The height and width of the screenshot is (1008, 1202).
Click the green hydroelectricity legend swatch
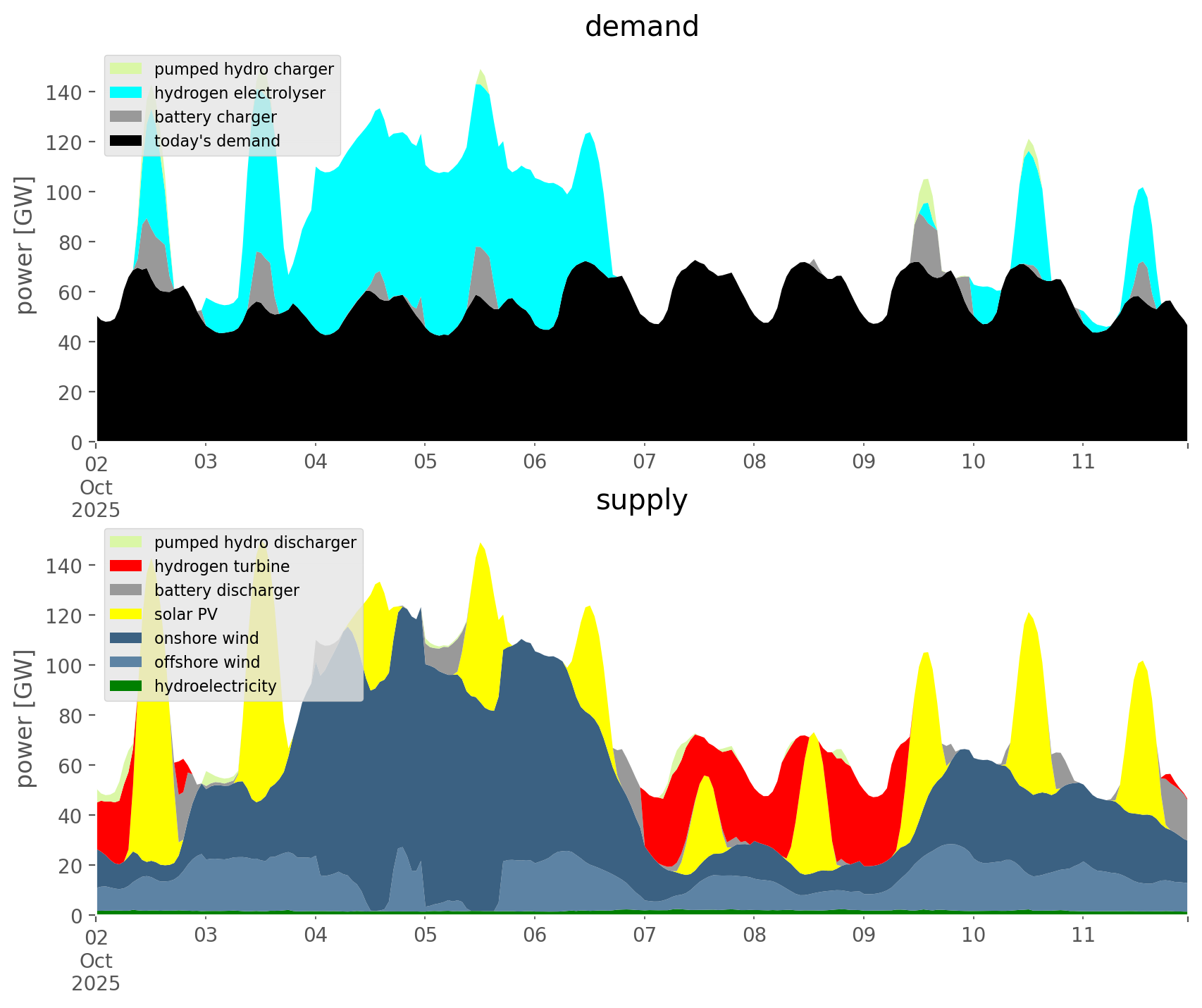[x=126, y=686]
